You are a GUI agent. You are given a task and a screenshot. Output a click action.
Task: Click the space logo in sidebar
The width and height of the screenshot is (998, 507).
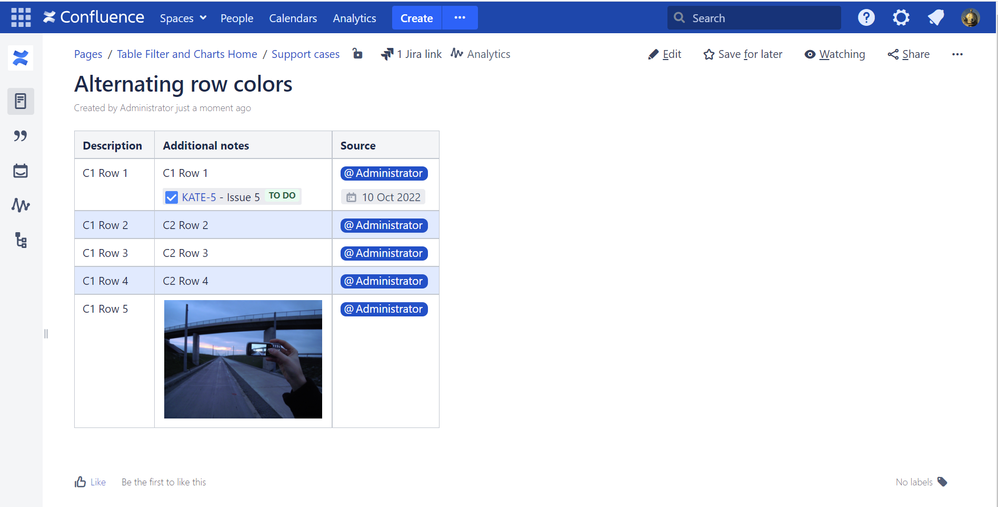click(x=20, y=59)
